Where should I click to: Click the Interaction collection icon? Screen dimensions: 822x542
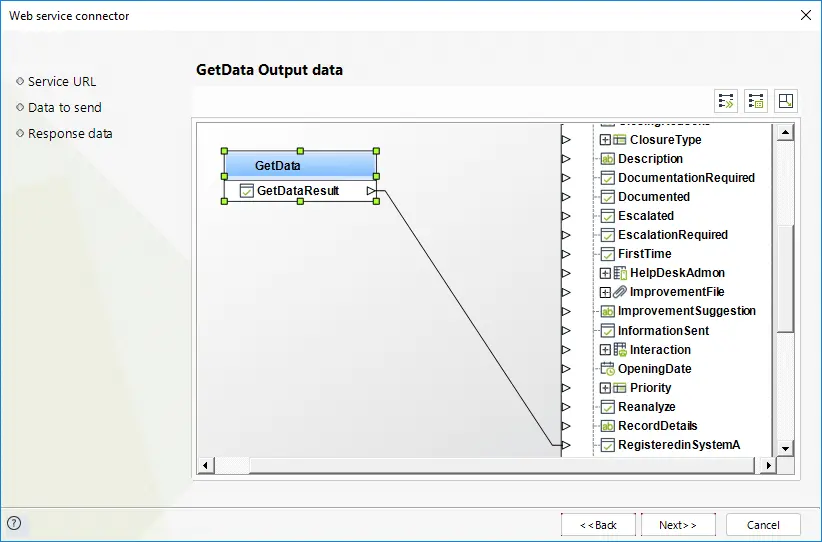(620, 350)
